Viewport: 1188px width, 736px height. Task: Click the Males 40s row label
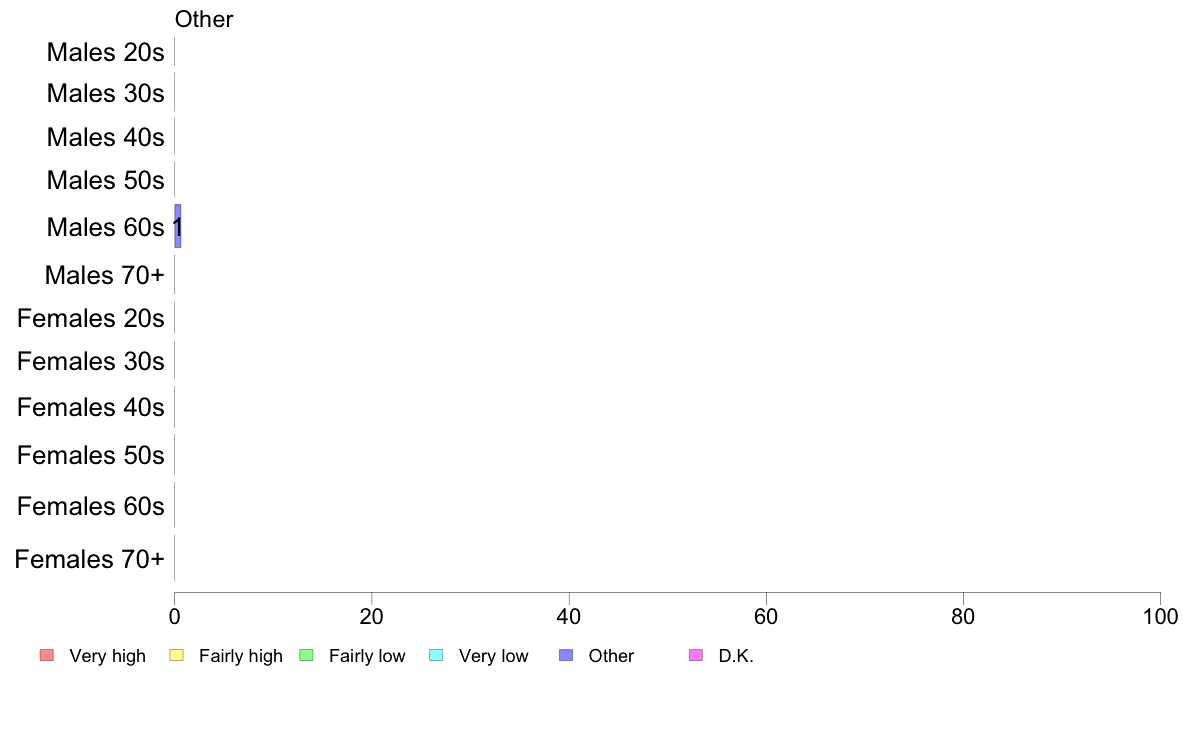click(x=105, y=137)
